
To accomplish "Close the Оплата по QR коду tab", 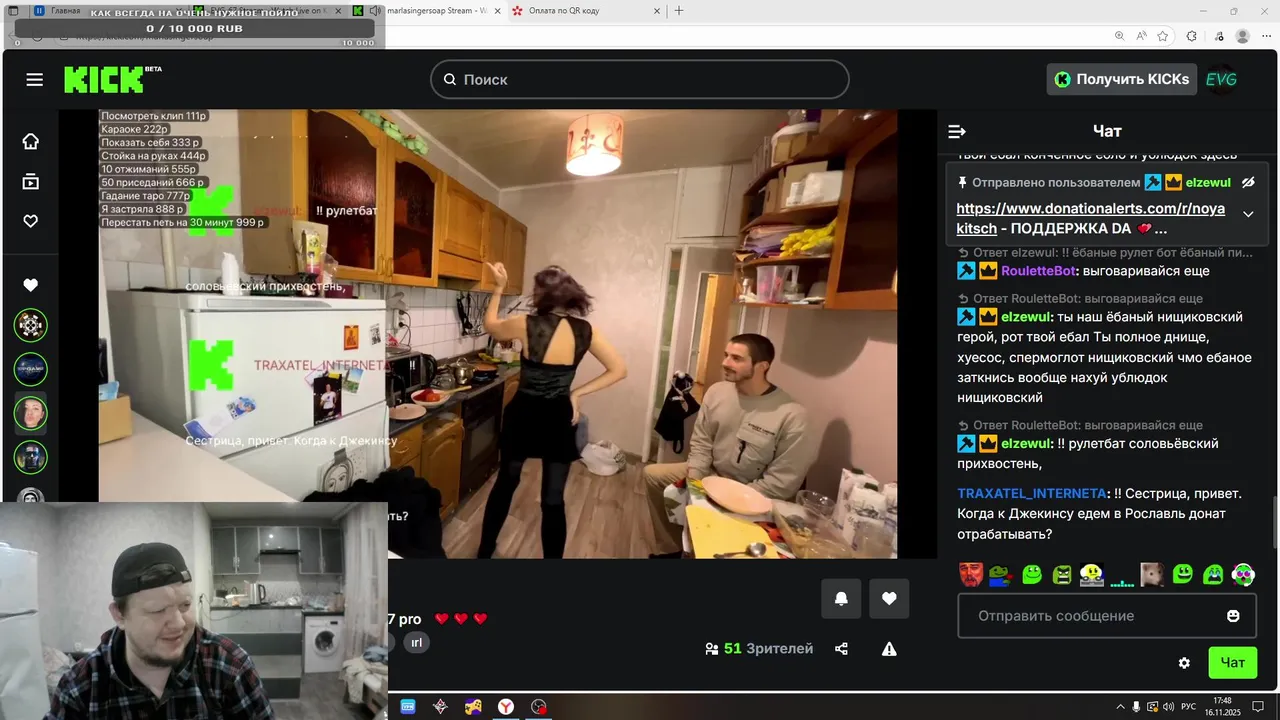I will [x=657, y=11].
